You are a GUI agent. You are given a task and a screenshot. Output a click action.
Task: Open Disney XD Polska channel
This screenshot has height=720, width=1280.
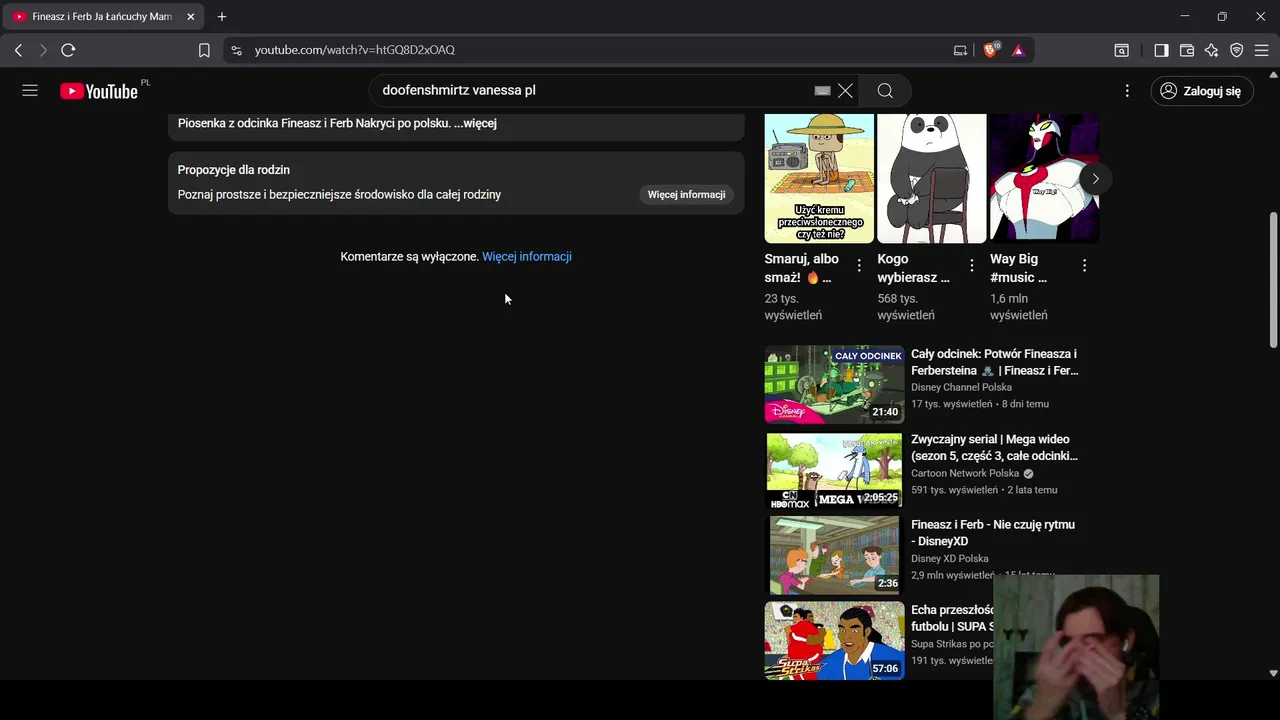[x=950, y=559]
